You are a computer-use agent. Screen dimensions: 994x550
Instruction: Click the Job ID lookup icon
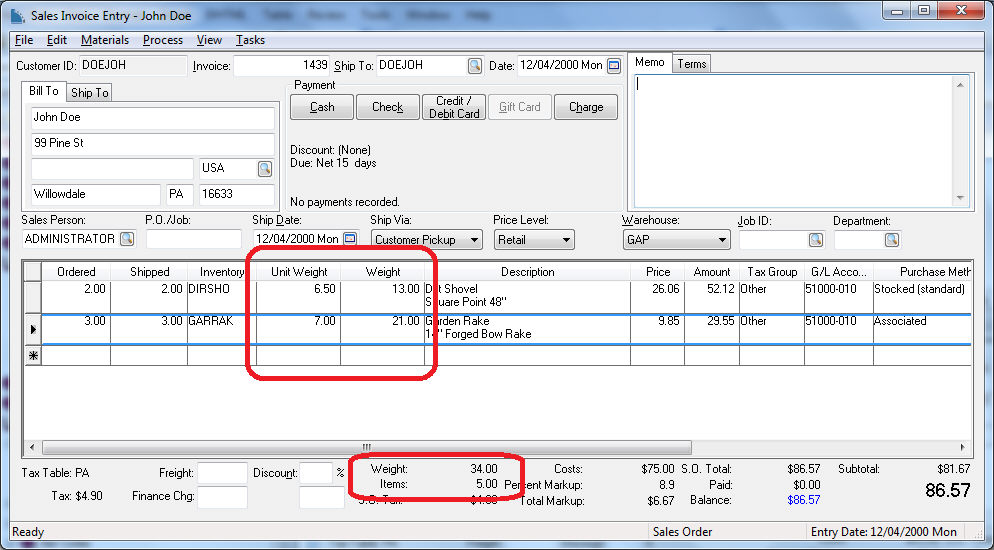(x=816, y=240)
